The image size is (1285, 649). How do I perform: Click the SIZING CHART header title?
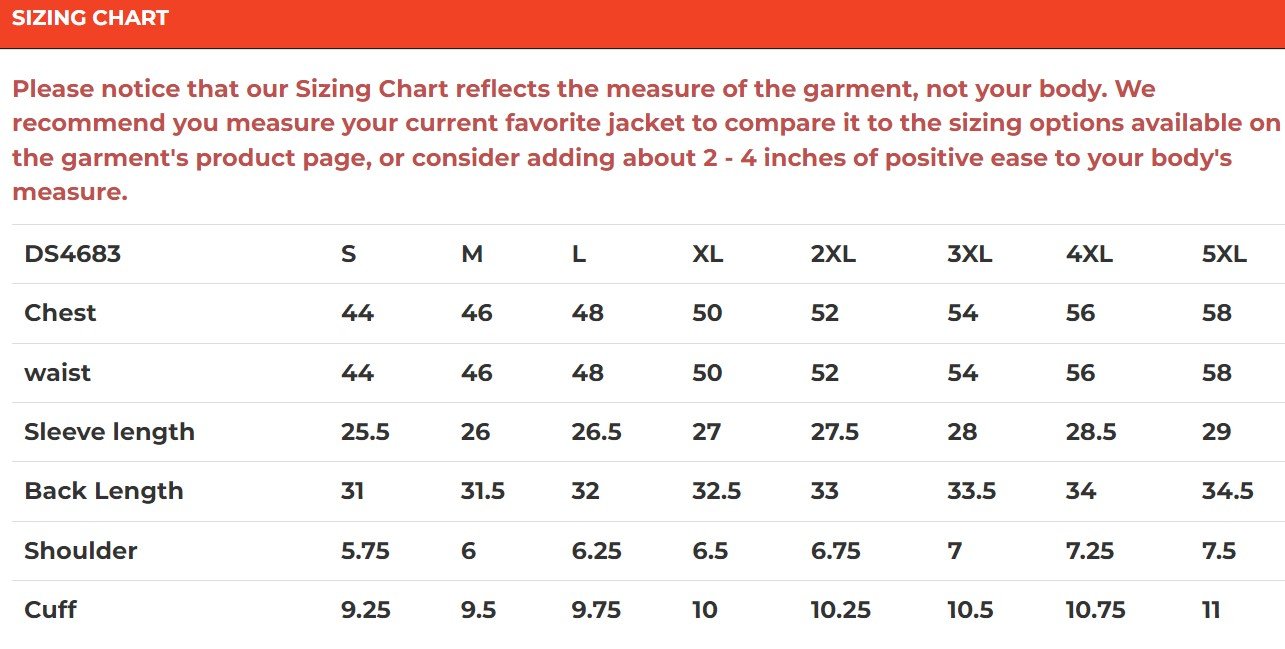pos(90,18)
